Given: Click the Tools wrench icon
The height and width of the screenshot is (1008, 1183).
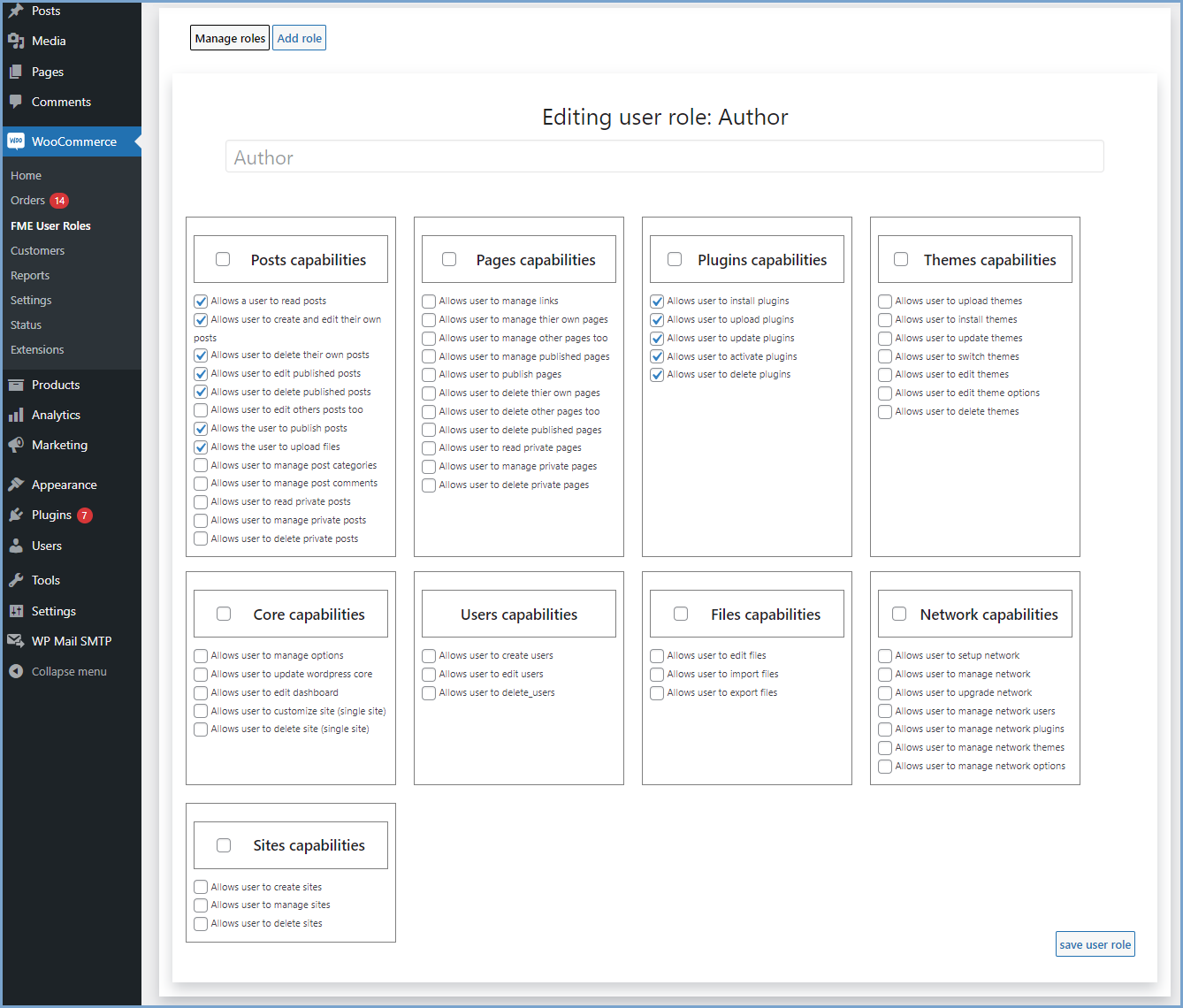Looking at the screenshot, I should coord(16,580).
